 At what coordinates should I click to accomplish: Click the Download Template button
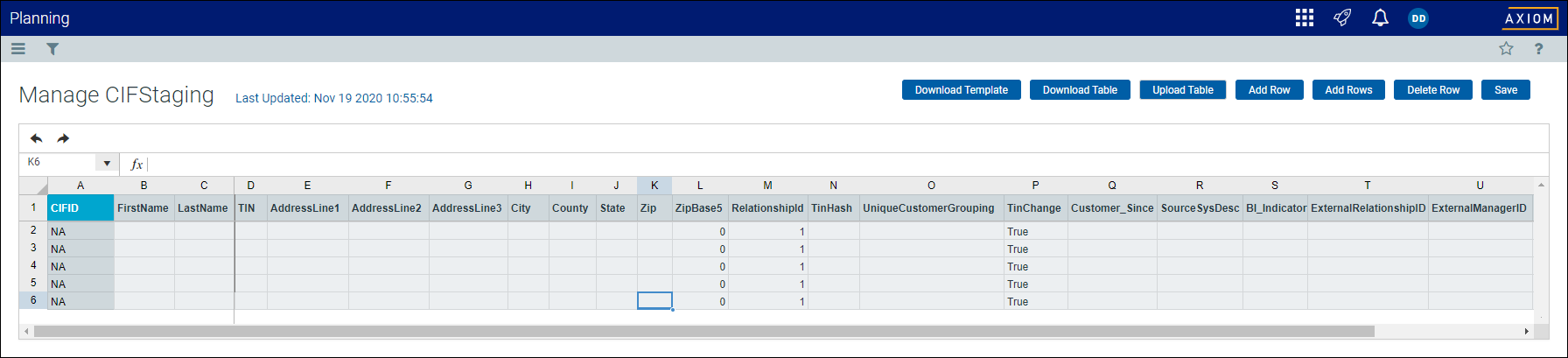coord(962,90)
